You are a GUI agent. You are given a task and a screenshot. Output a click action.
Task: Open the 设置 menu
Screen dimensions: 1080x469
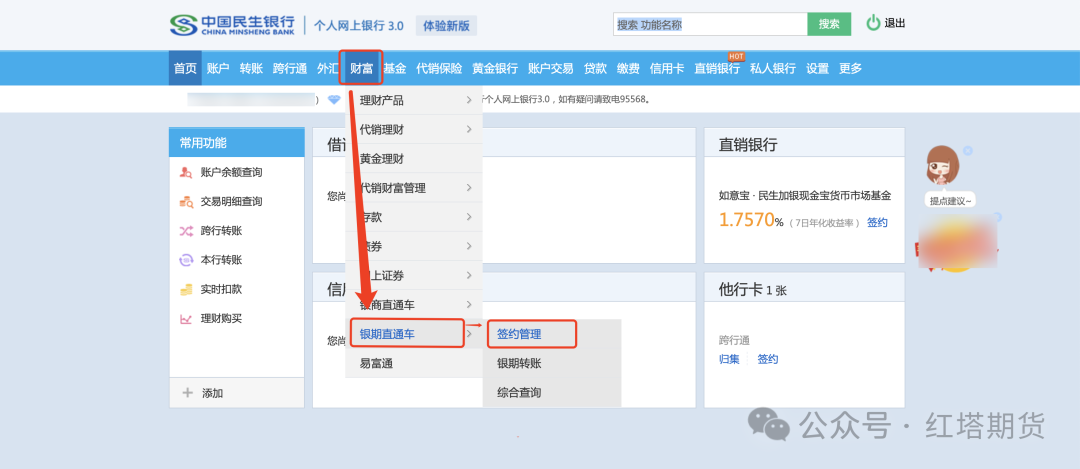click(x=818, y=68)
